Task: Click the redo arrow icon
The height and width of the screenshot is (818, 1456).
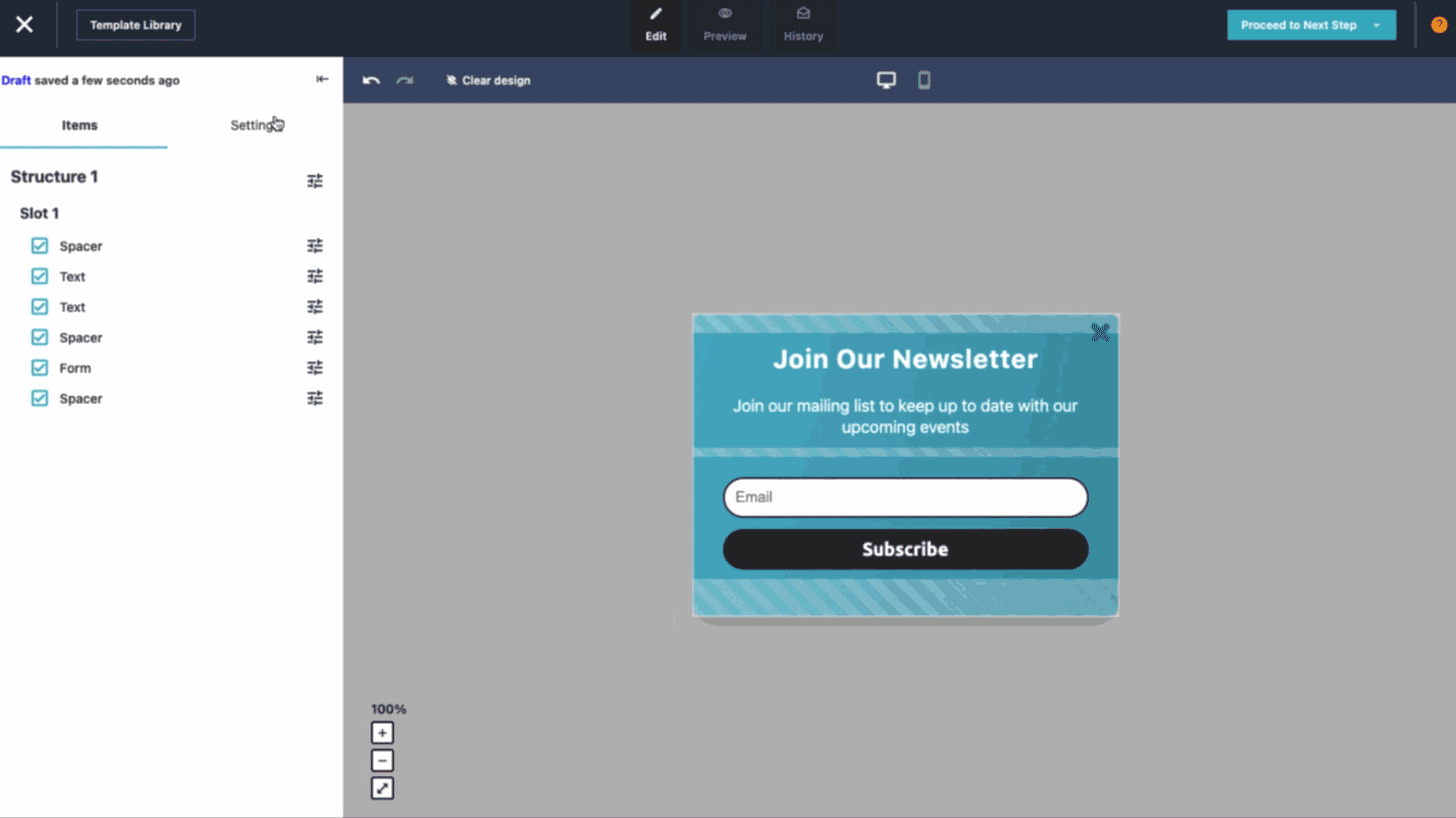Action: (404, 79)
